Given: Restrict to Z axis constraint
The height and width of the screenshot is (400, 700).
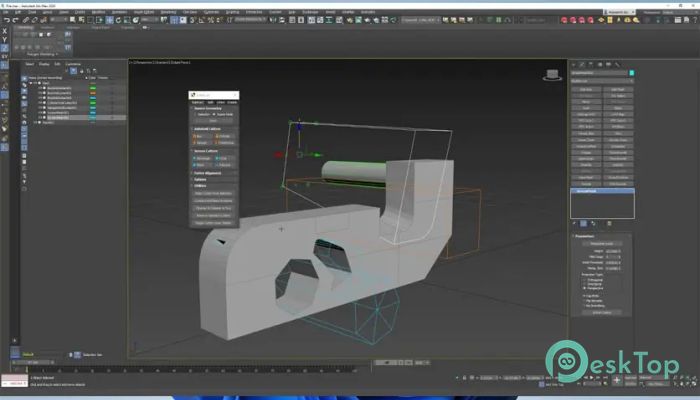Looking at the screenshot, I should tap(4, 48).
